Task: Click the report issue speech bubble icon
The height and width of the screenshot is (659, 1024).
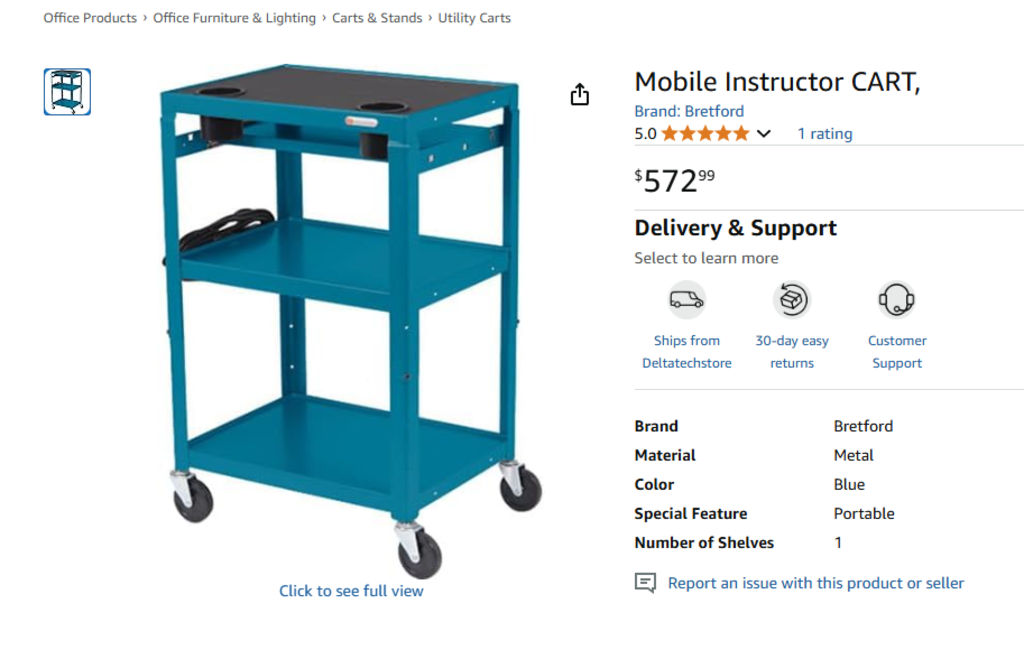Action: pyautogui.click(x=646, y=583)
